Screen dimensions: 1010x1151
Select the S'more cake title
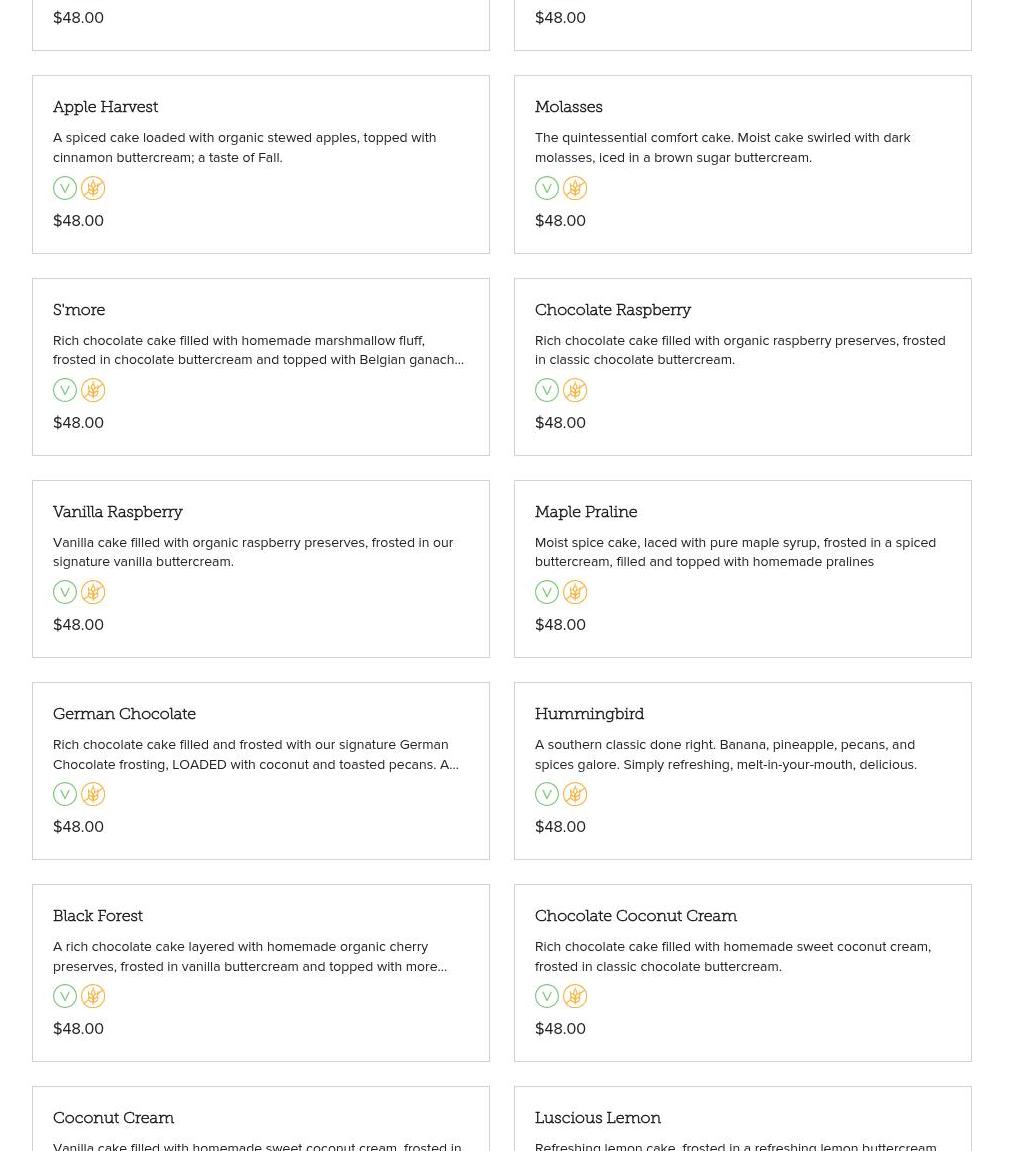(x=79, y=310)
